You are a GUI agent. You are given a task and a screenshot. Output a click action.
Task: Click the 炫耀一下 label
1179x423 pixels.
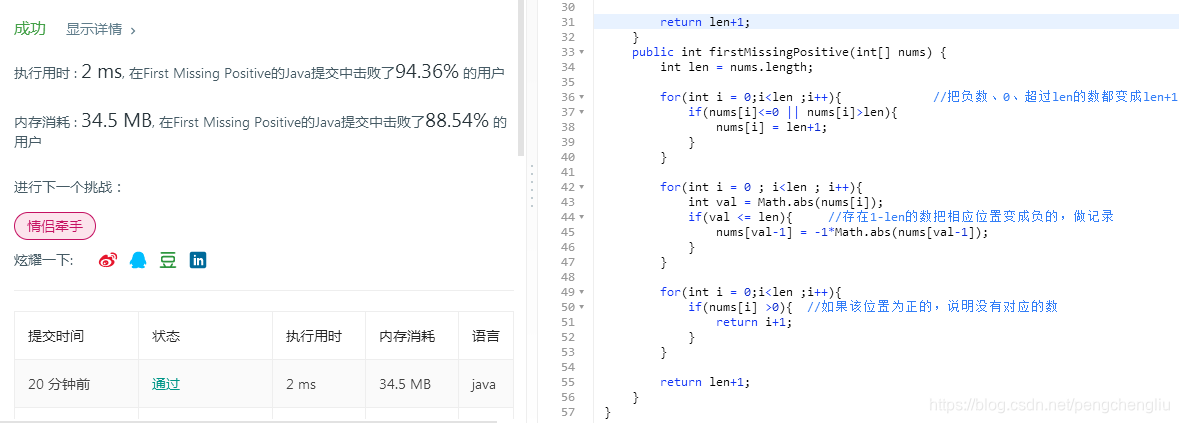(x=44, y=261)
